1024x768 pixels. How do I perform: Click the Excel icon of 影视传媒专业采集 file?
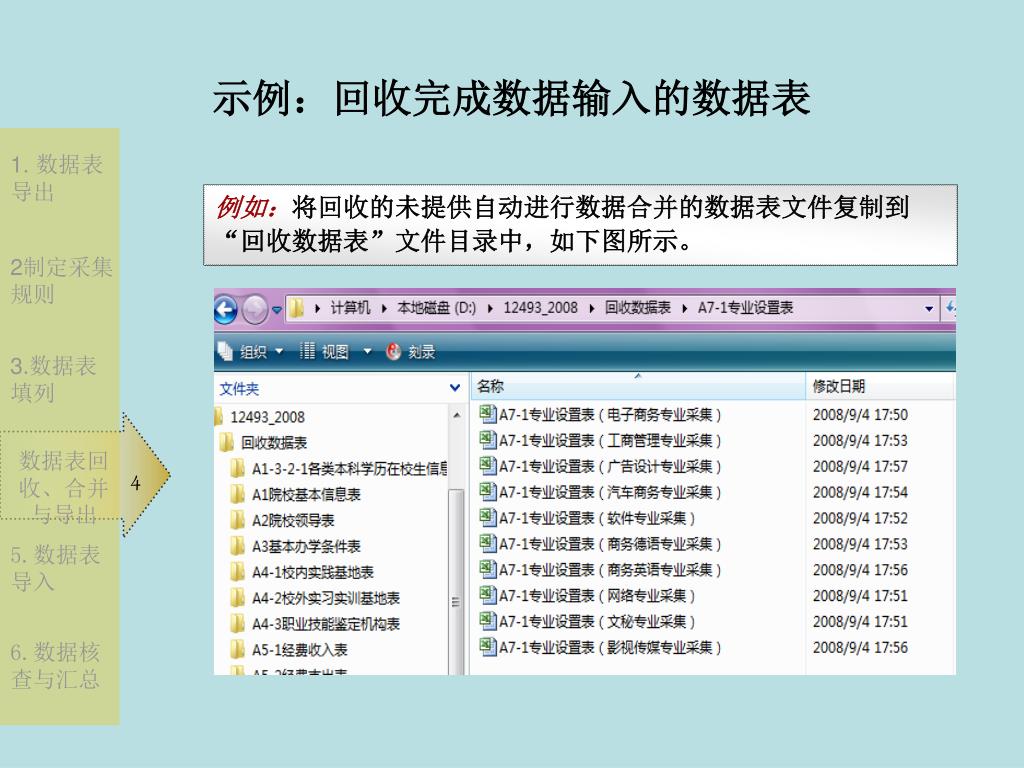pos(487,647)
